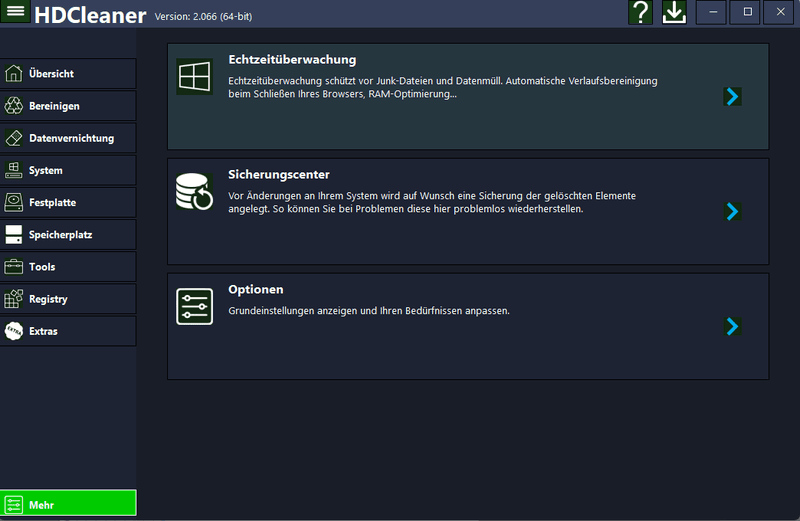This screenshot has height=521, width=800.
Task: Click the house icon beside Übersicht
Action: click(14, 74)
